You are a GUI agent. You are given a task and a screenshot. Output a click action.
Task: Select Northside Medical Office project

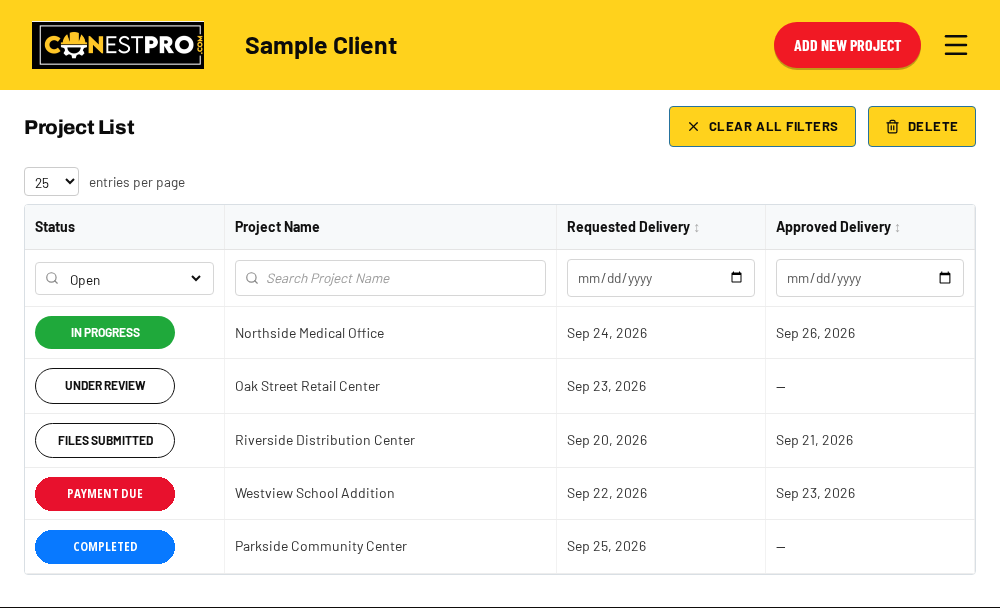pos(309,333)
